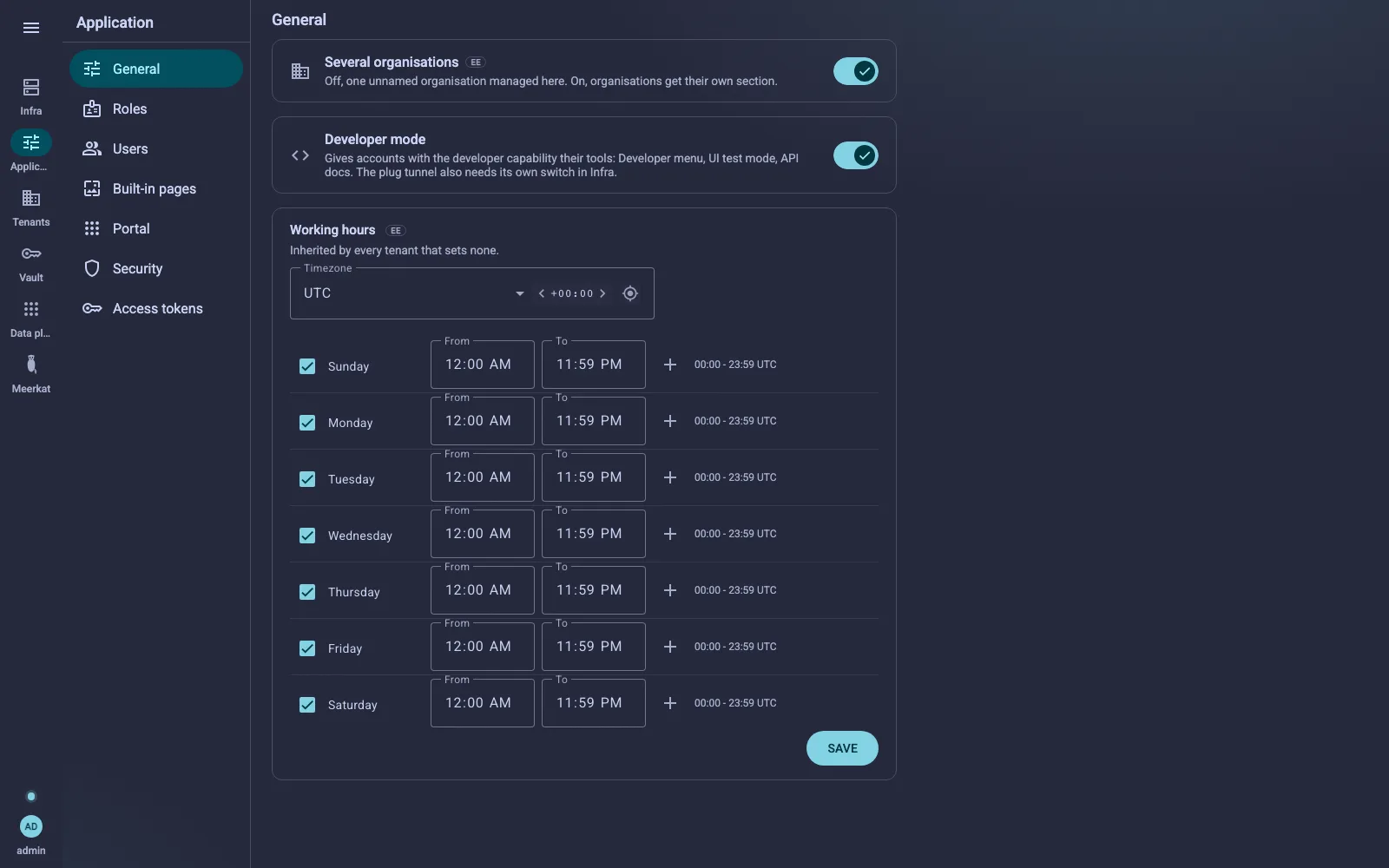This screenshot has width=1389, height=868.
Task: Uncheck the Saturday checkbox
Action: 307,705
